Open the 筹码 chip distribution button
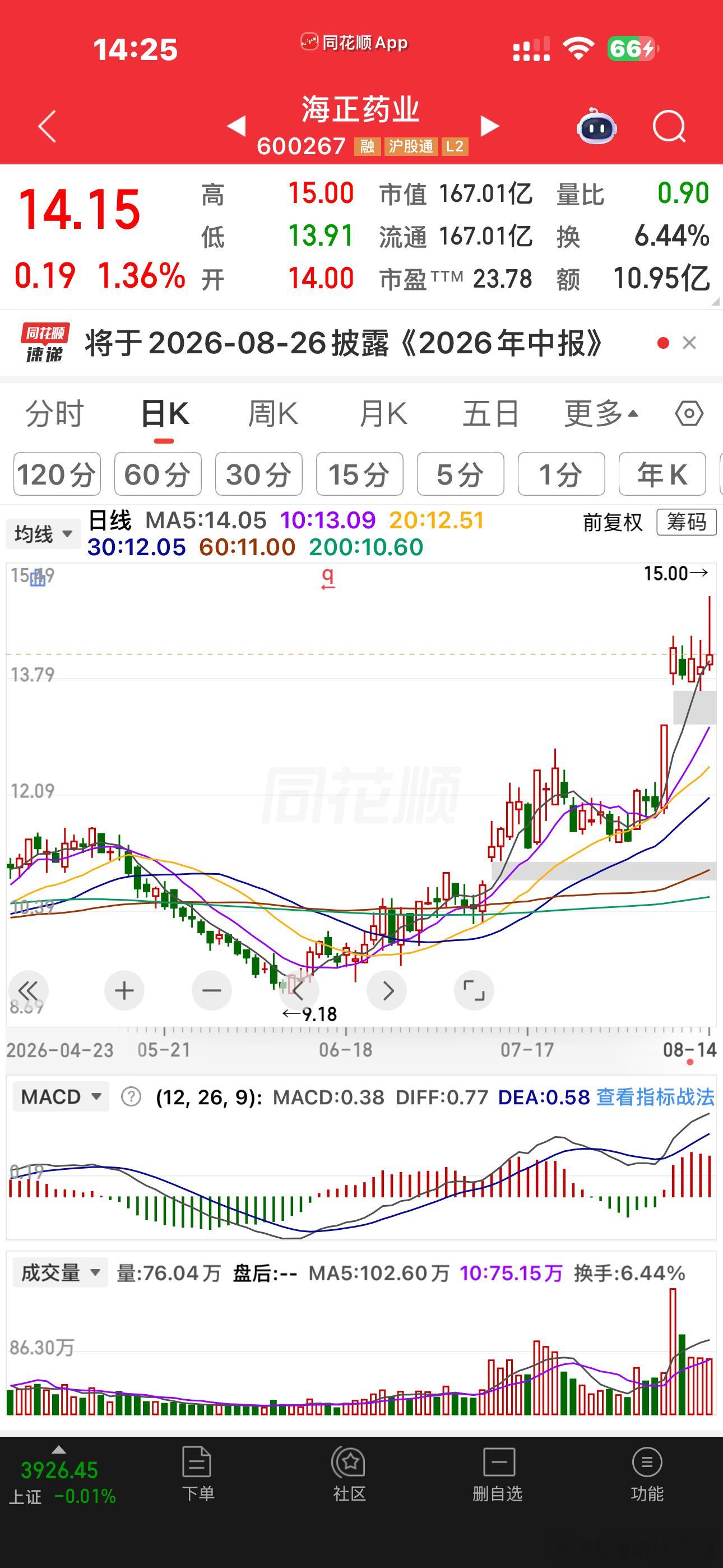723x1568 pixels. 687,522
